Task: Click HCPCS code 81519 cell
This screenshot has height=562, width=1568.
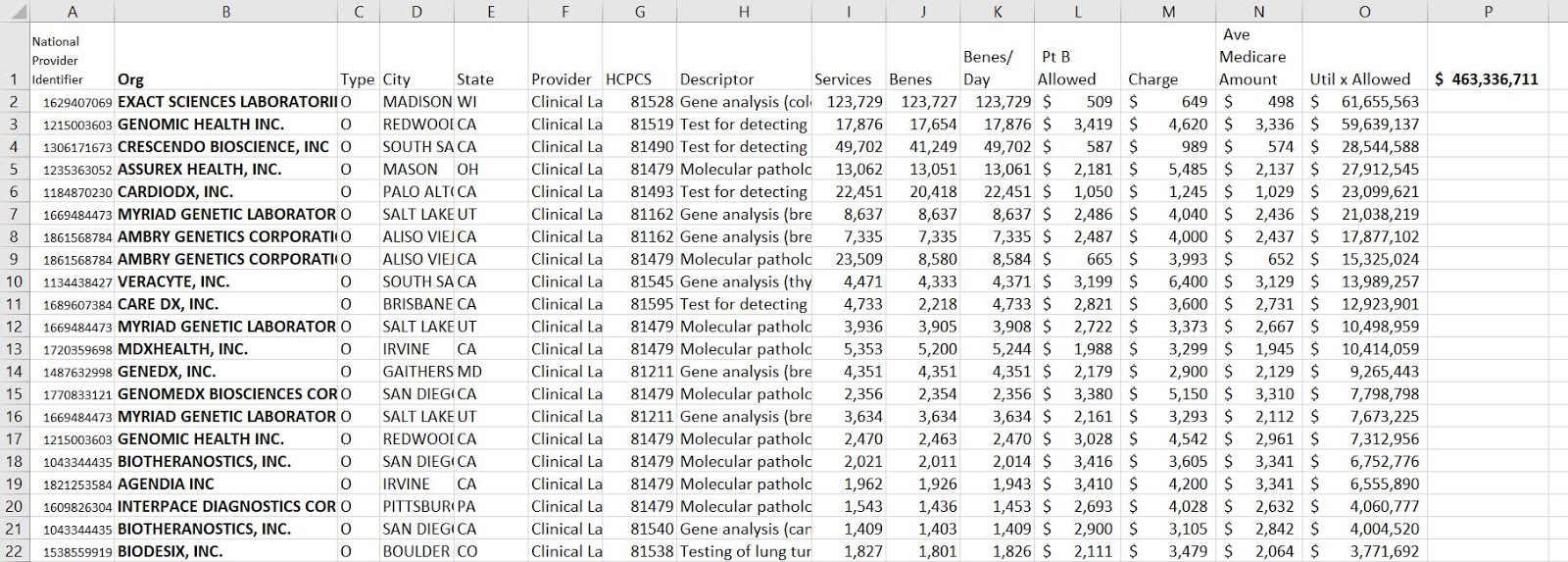Action: pyautogui.click(x=640, y=125)
